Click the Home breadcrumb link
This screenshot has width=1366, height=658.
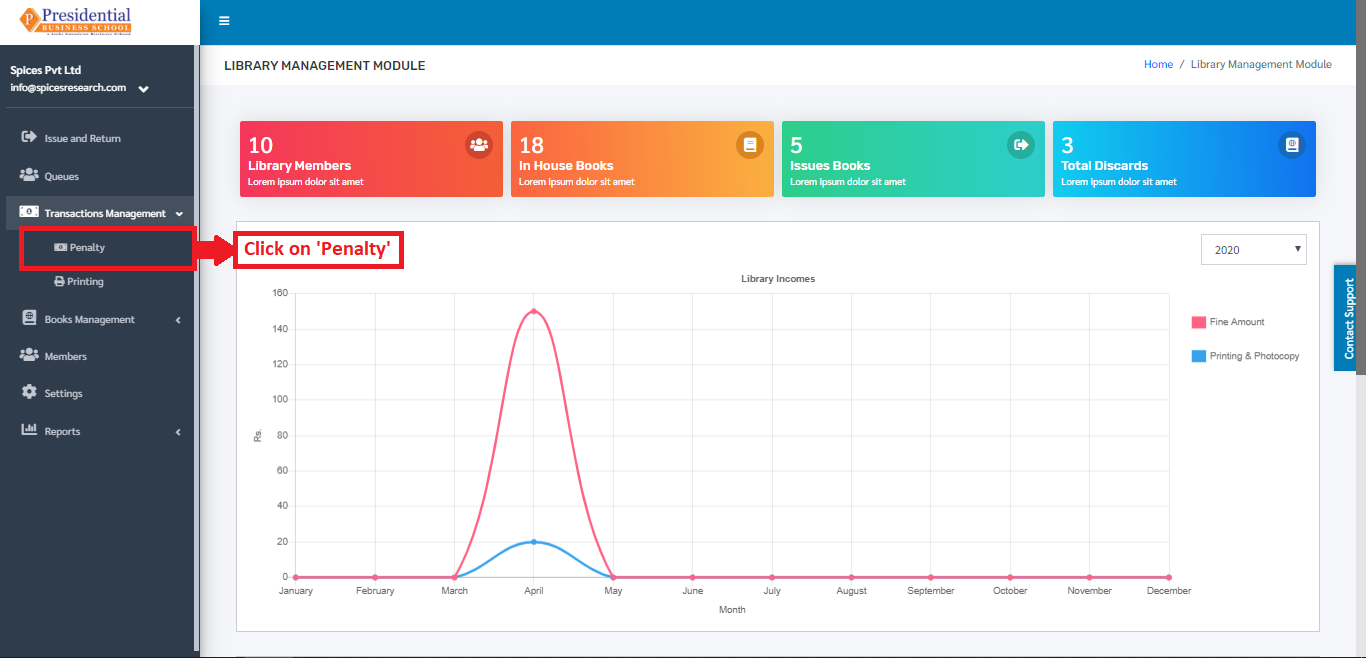pyautogui.click(x=1158, y=64)
